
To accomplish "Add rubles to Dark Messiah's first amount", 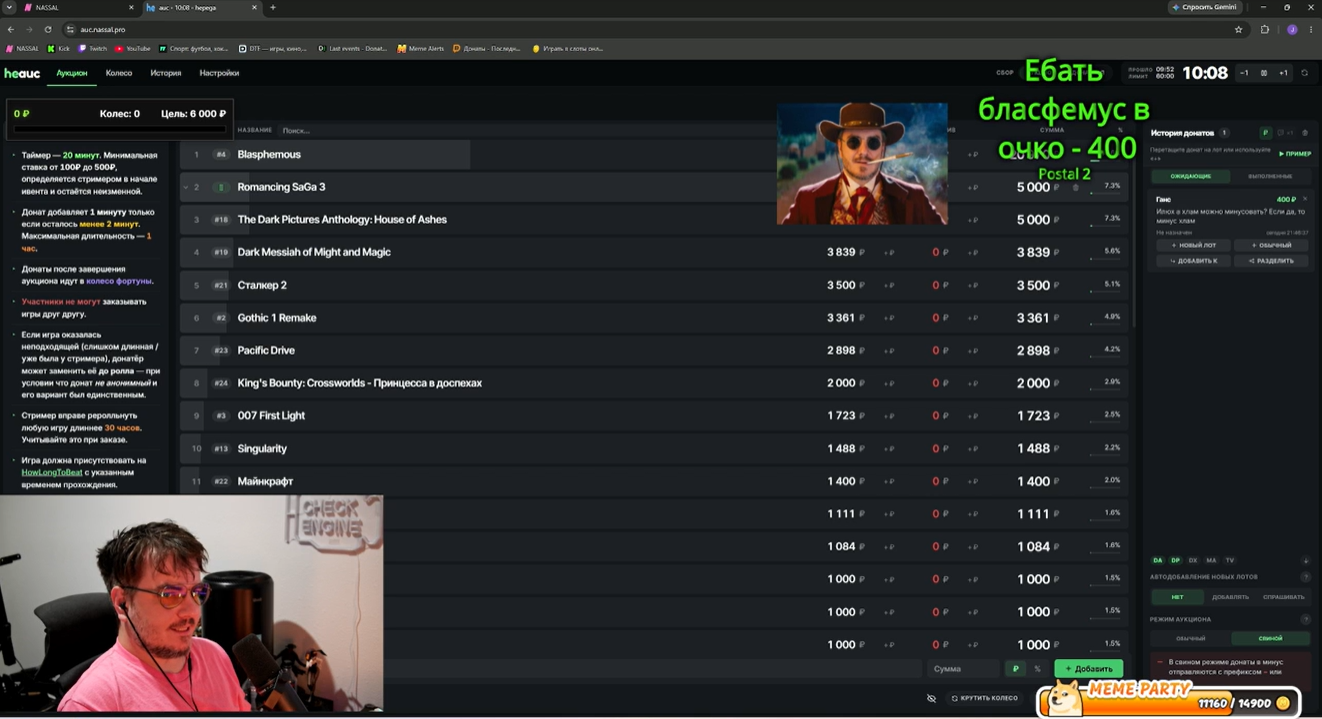I will pos(889,253).
